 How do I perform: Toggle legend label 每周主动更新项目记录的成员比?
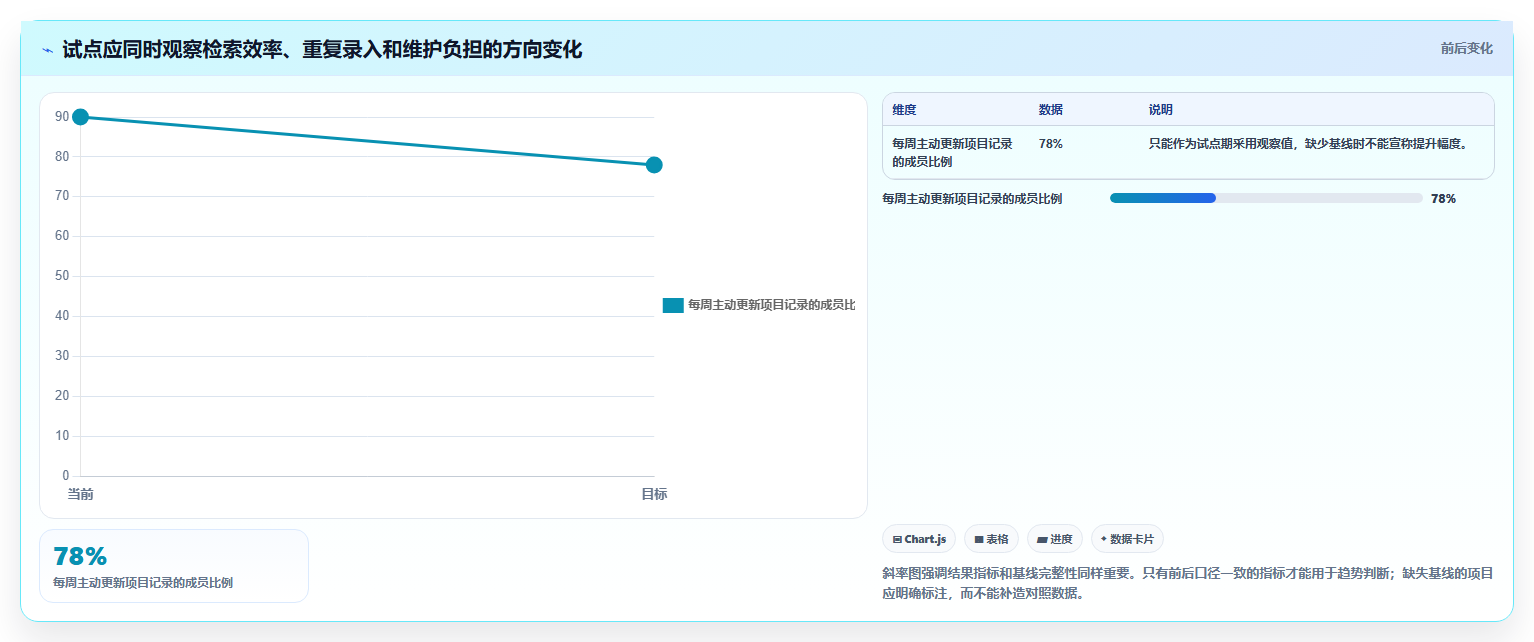[x=771, y=305]
